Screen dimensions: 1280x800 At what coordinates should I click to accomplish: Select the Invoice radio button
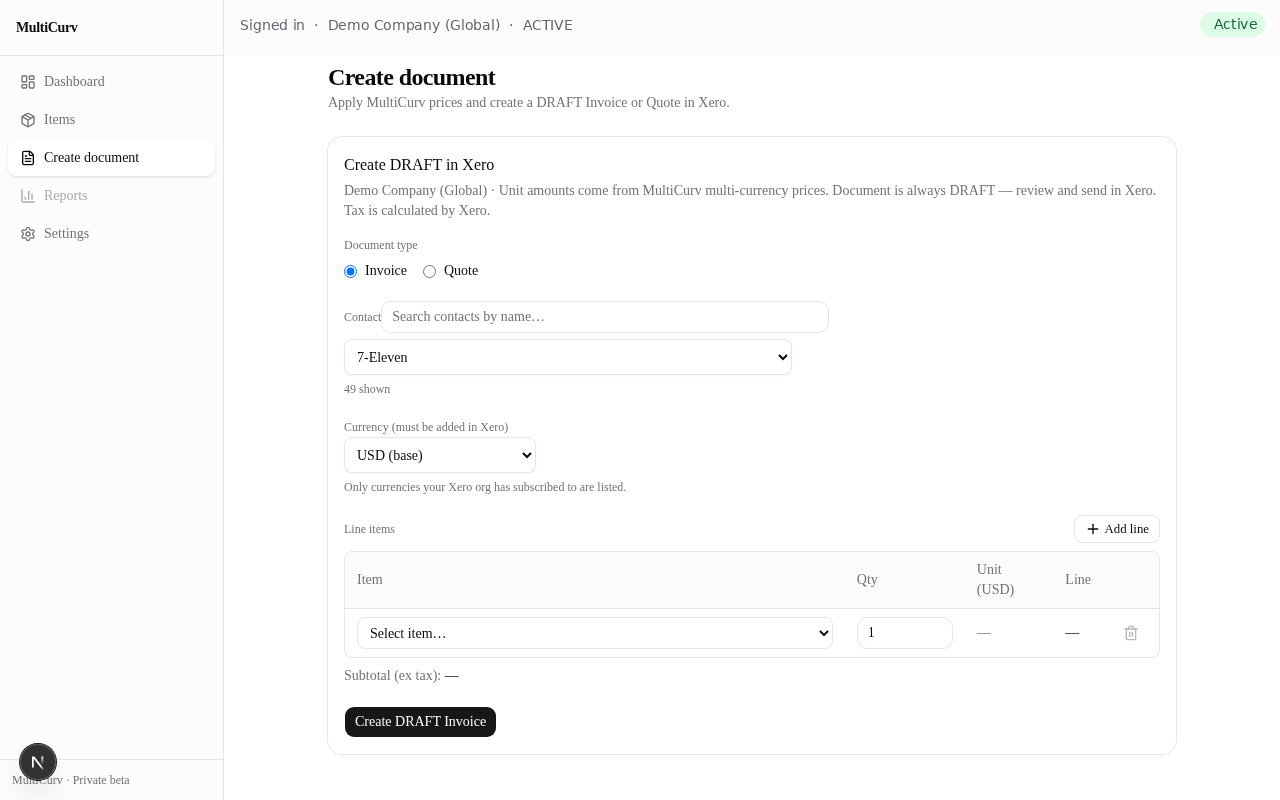coord(350,271)
